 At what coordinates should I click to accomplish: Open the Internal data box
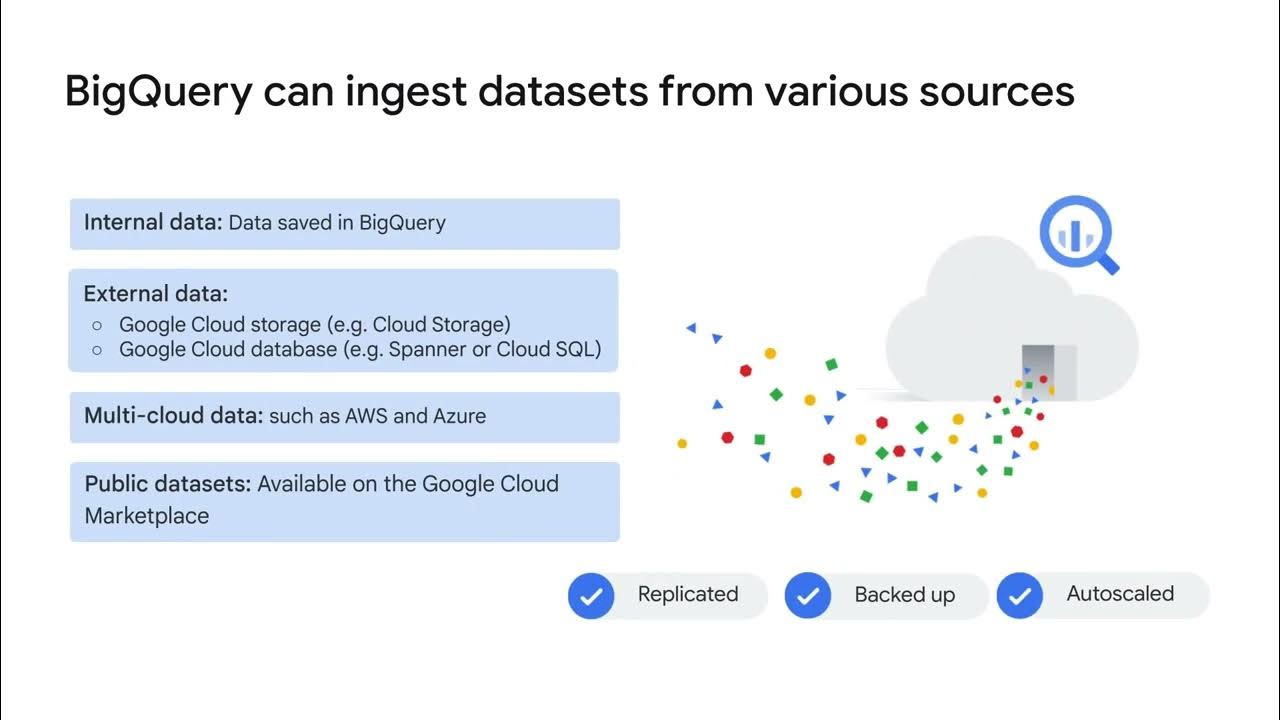pyautogui.click(x=345, y=223)
